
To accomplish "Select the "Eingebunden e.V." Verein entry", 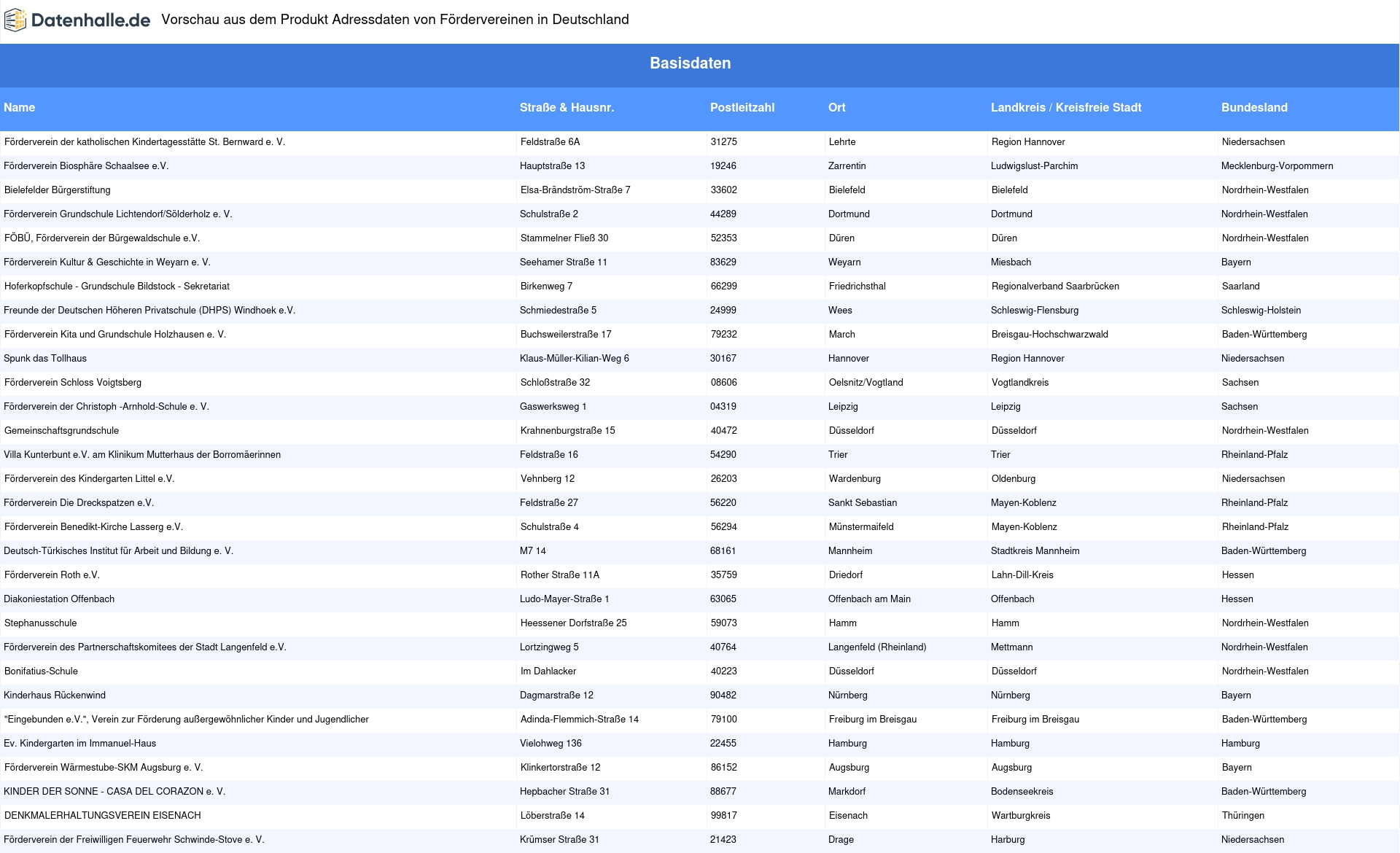I will [x=186, y=720].
